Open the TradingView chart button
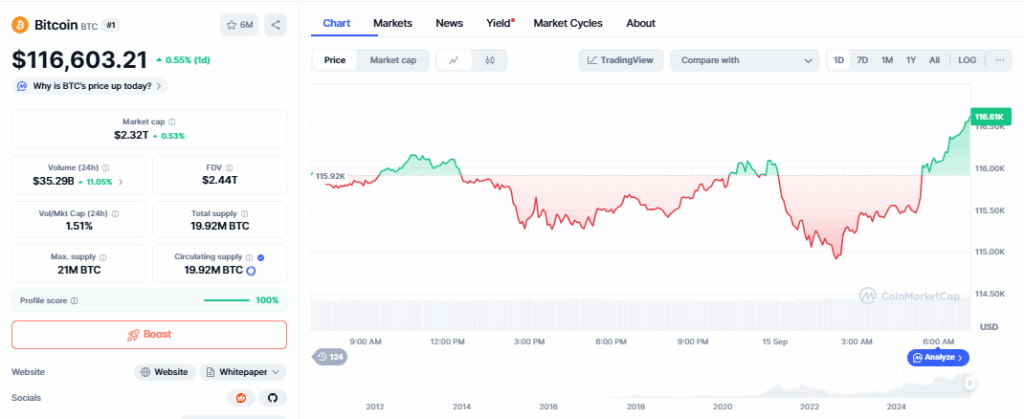 click(620, 60)
